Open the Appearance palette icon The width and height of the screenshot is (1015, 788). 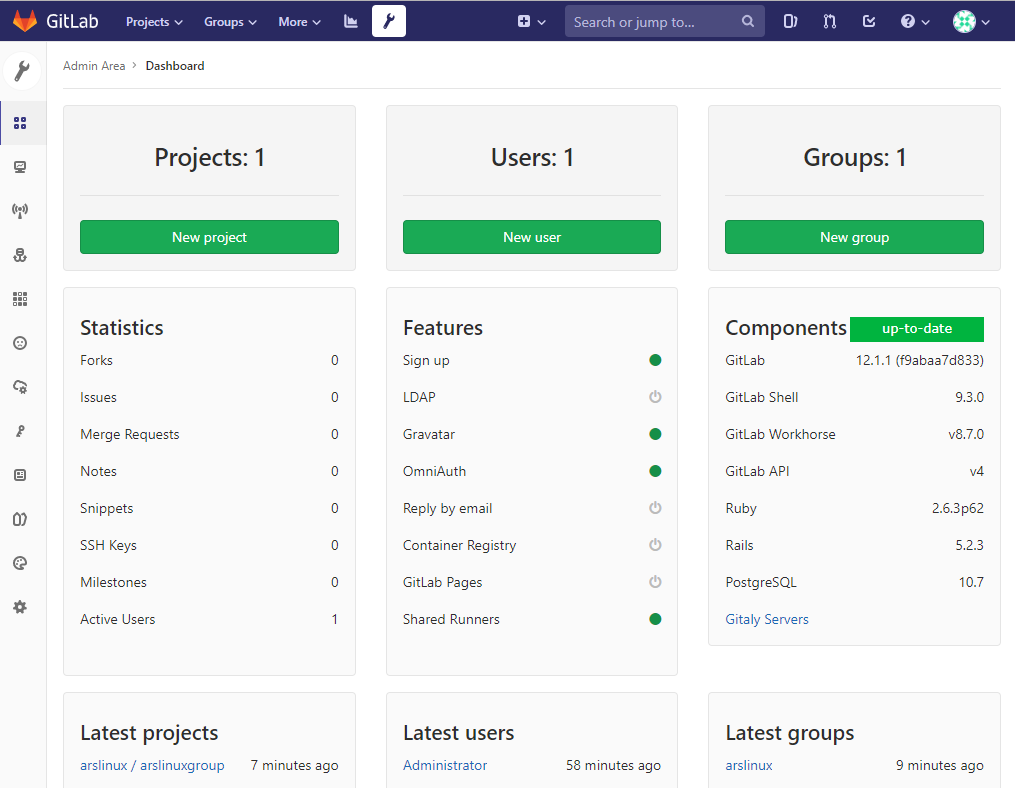tap(20, 563)
